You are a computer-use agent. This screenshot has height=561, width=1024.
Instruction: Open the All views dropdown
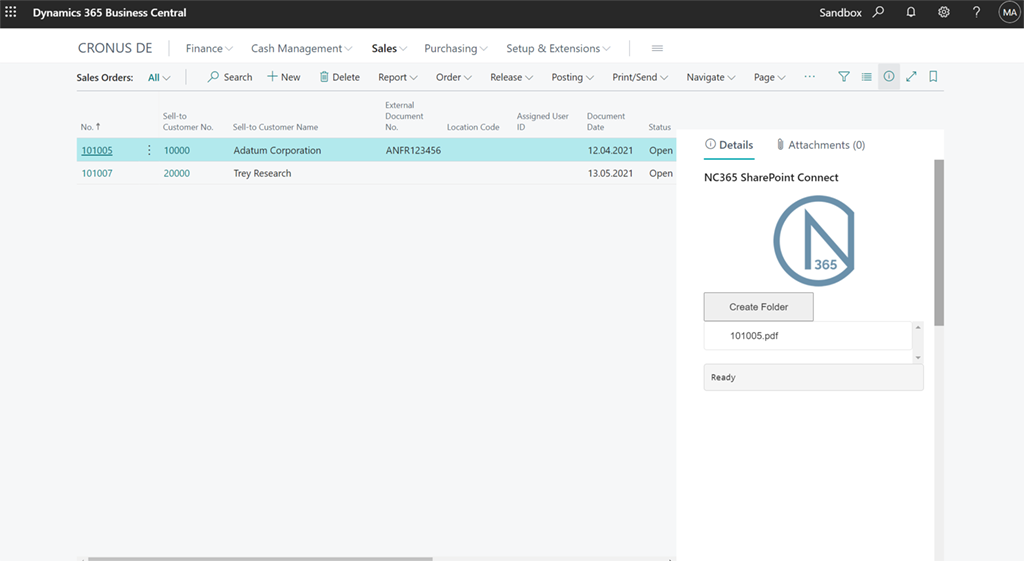click(x=159, y=77)
